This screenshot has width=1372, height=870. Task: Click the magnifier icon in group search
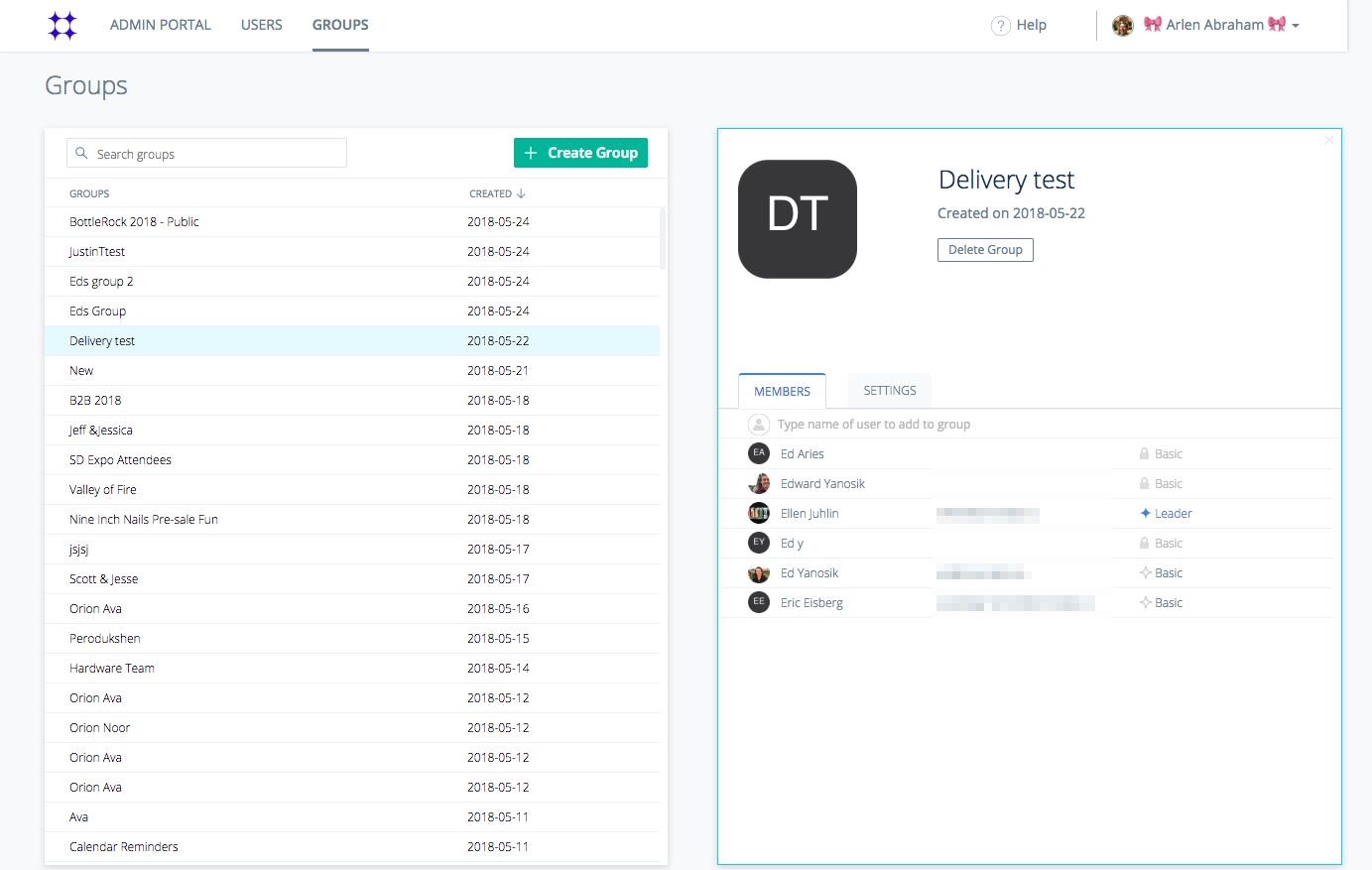point(81,152)
